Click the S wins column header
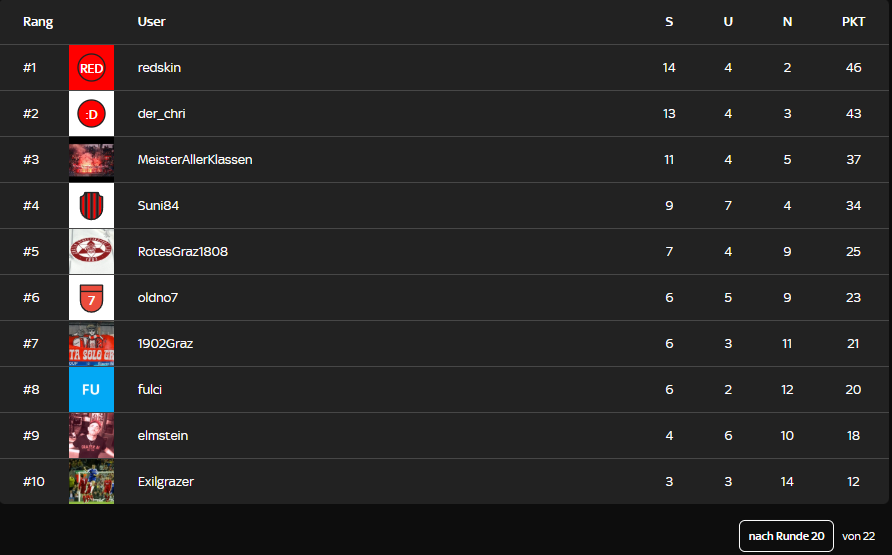Screen dimensions: 892x555 click(x=669, y=22)
